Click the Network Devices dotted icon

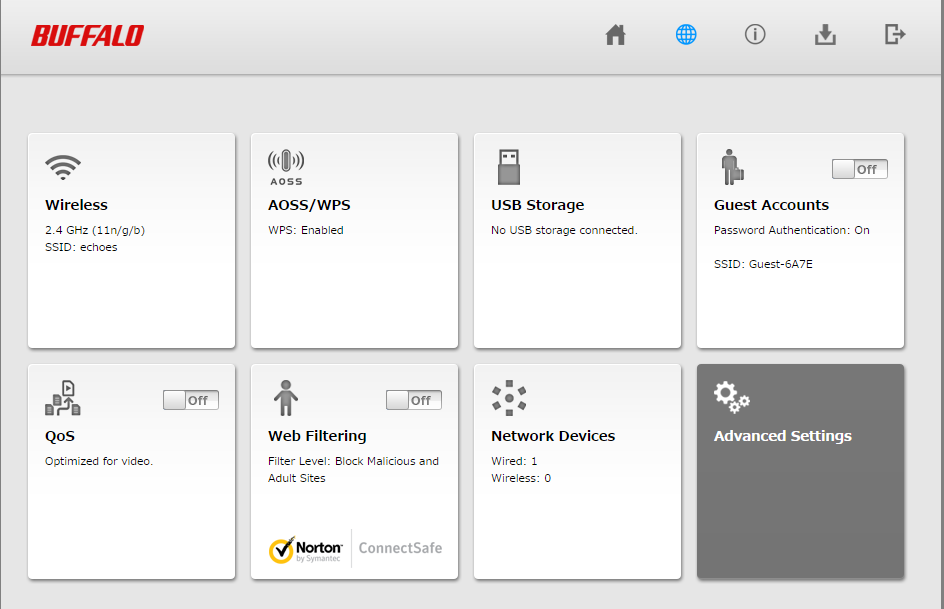click(x=509, y=398)
